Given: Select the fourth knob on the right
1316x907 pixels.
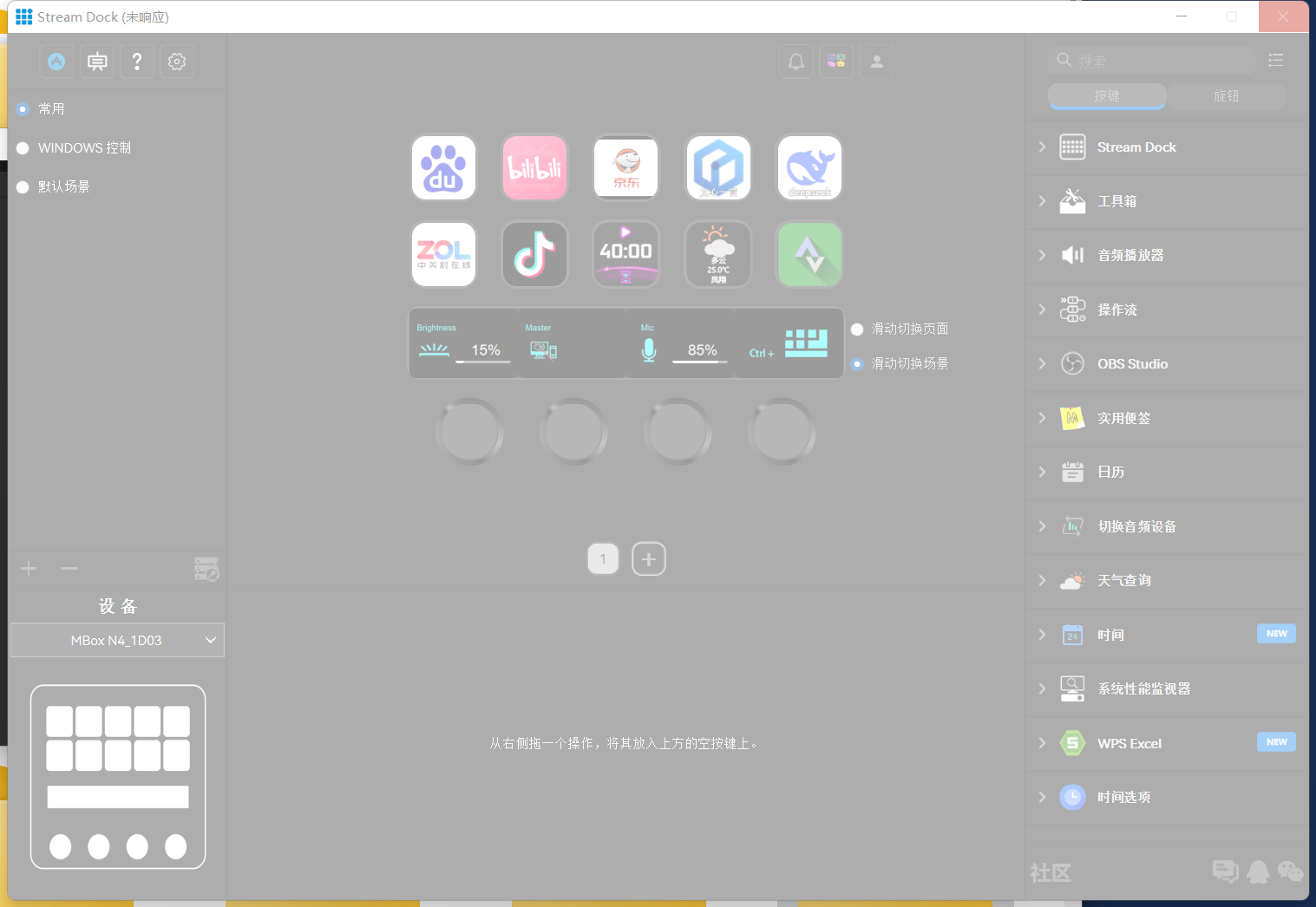Looking at the screenshot, I should click(782, 432).
